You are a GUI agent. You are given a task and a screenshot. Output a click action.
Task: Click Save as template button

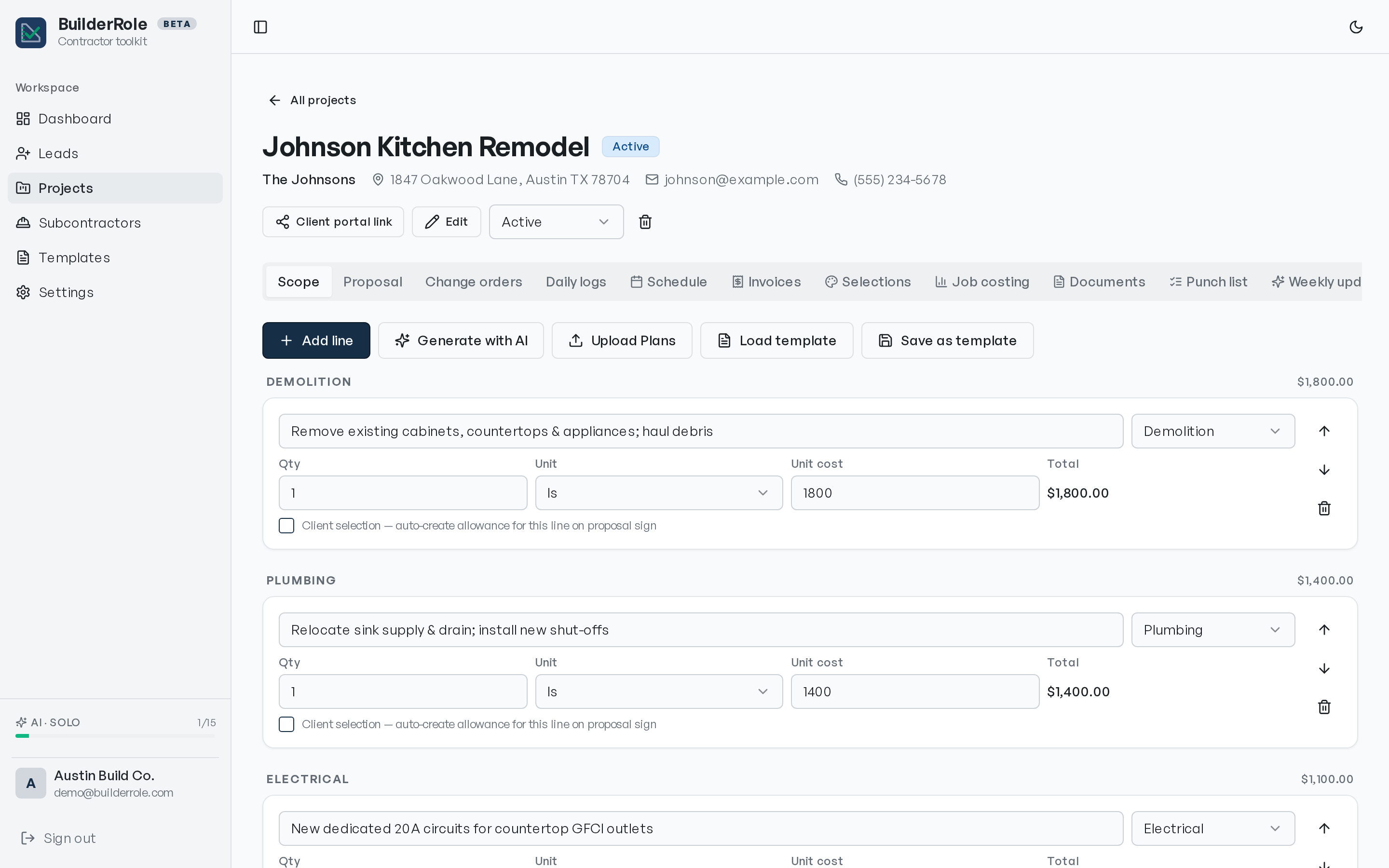click(x=947, y=340)
